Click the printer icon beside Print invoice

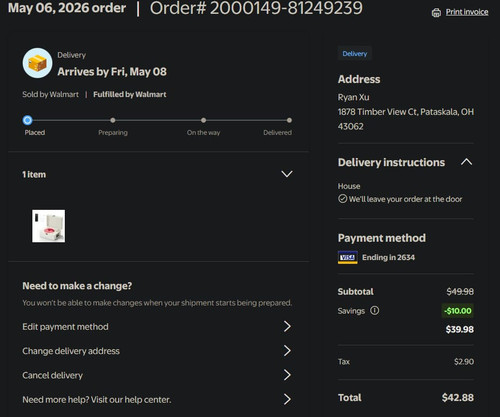(x=436, y=13)
